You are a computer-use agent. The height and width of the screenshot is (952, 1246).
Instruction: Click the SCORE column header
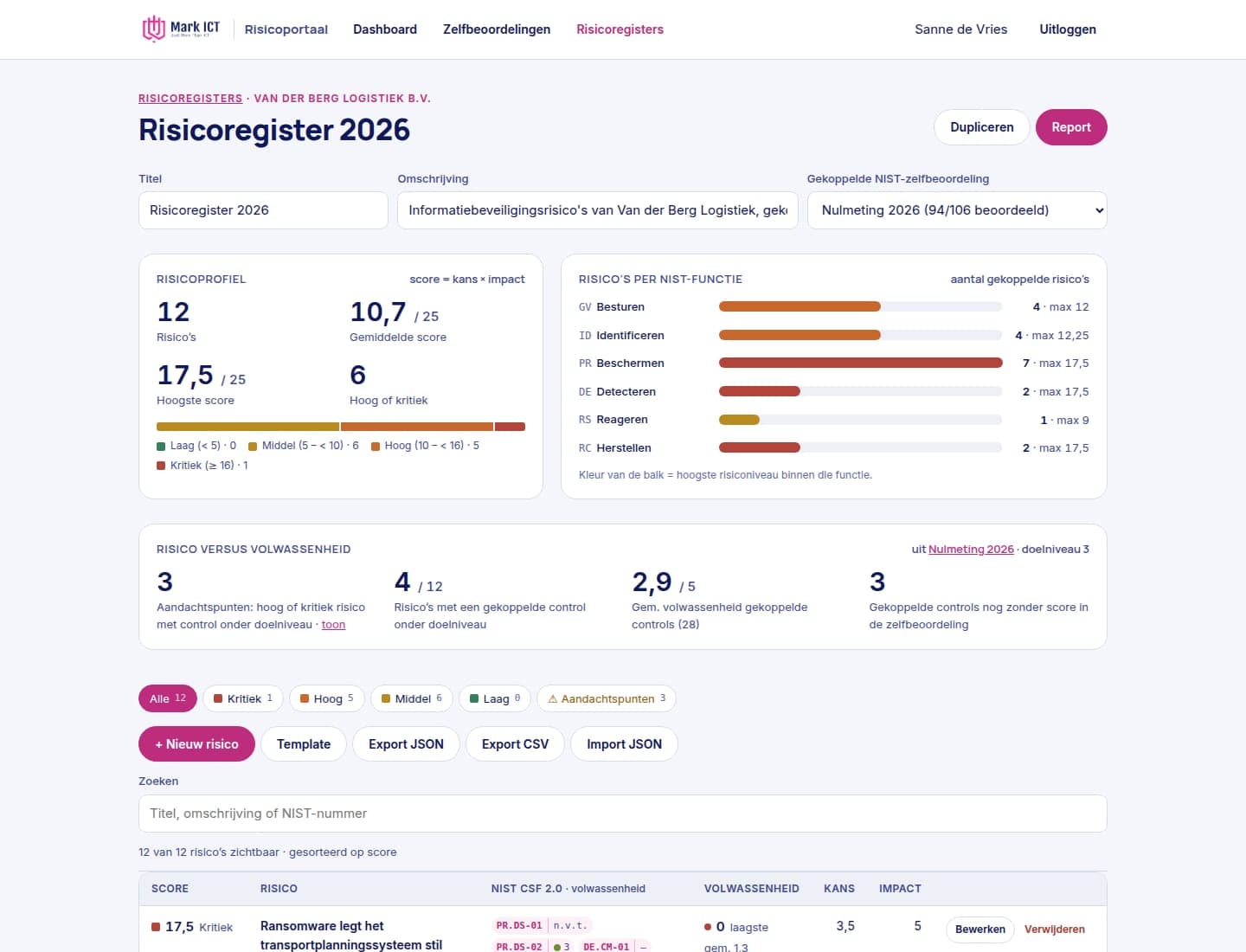[x=170, y=889]
